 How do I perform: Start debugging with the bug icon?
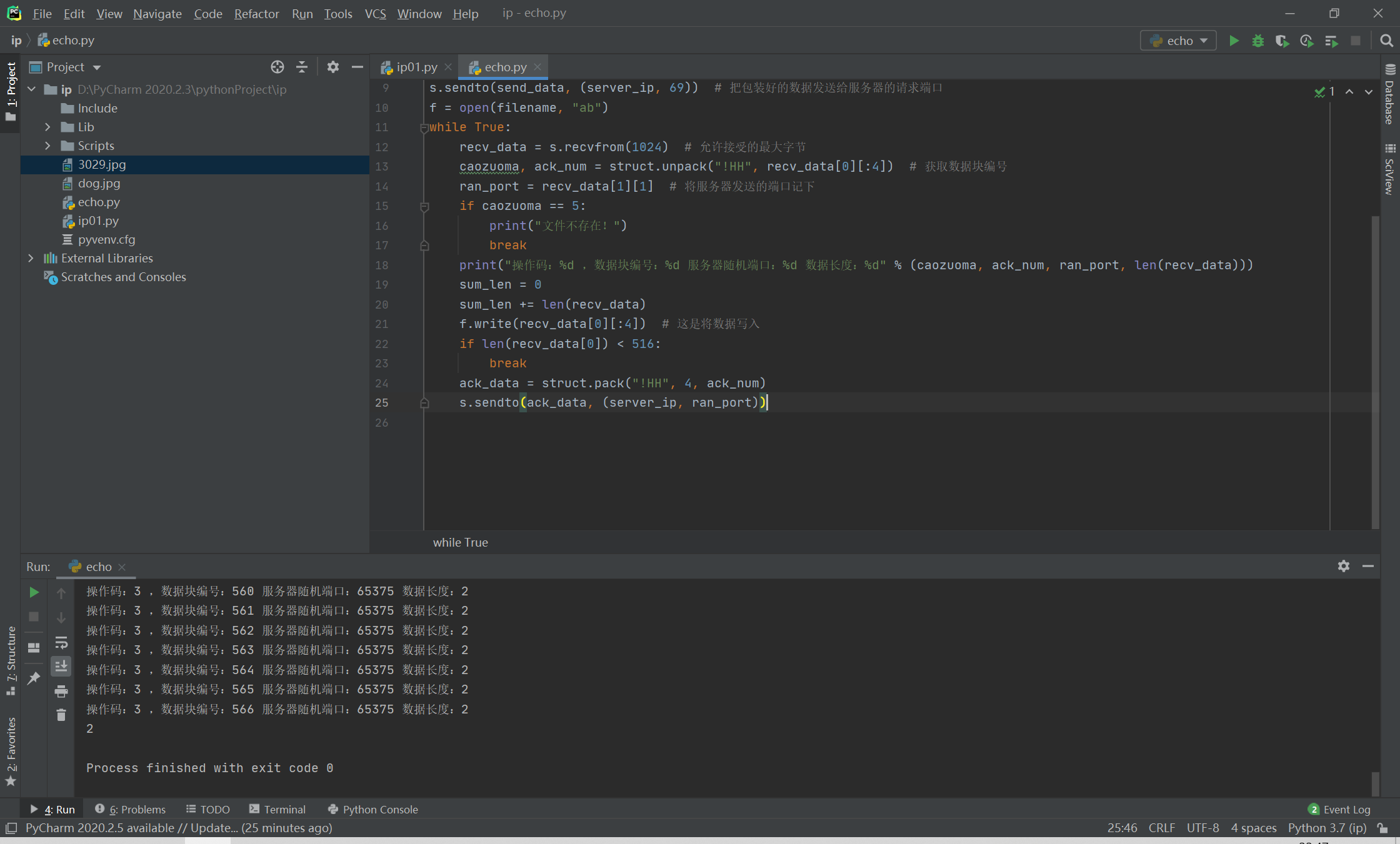point(1258,41)
